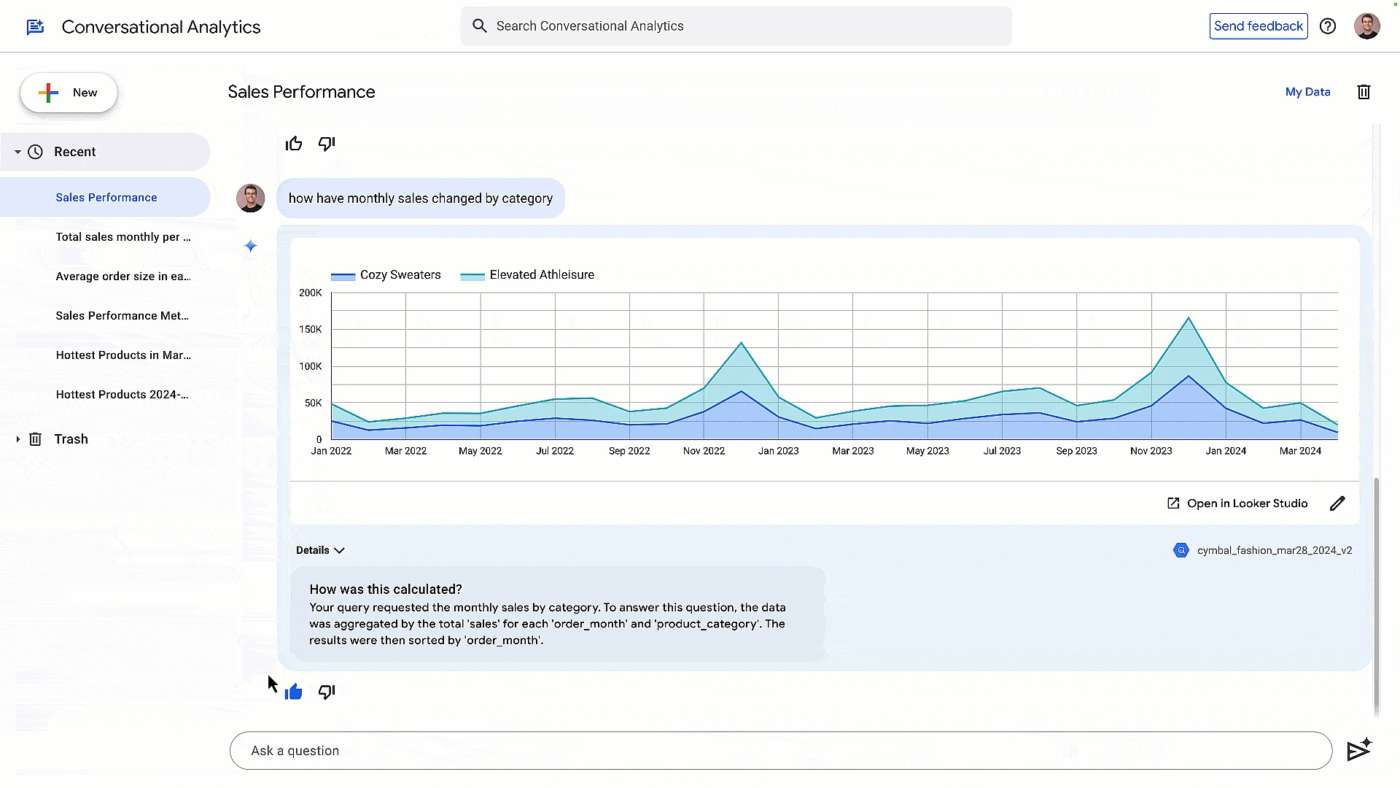Viewport: 1400px width, 788px height.
Task: Click the Conversational Analytics logo icon
Action: pyautogui.click(x=35, y=27)
